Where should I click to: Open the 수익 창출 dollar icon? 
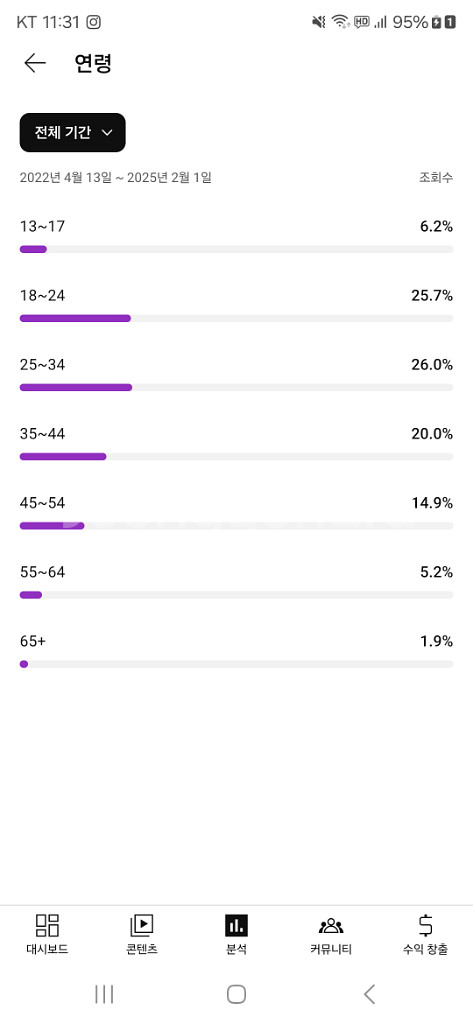click(x=425, y=925)
